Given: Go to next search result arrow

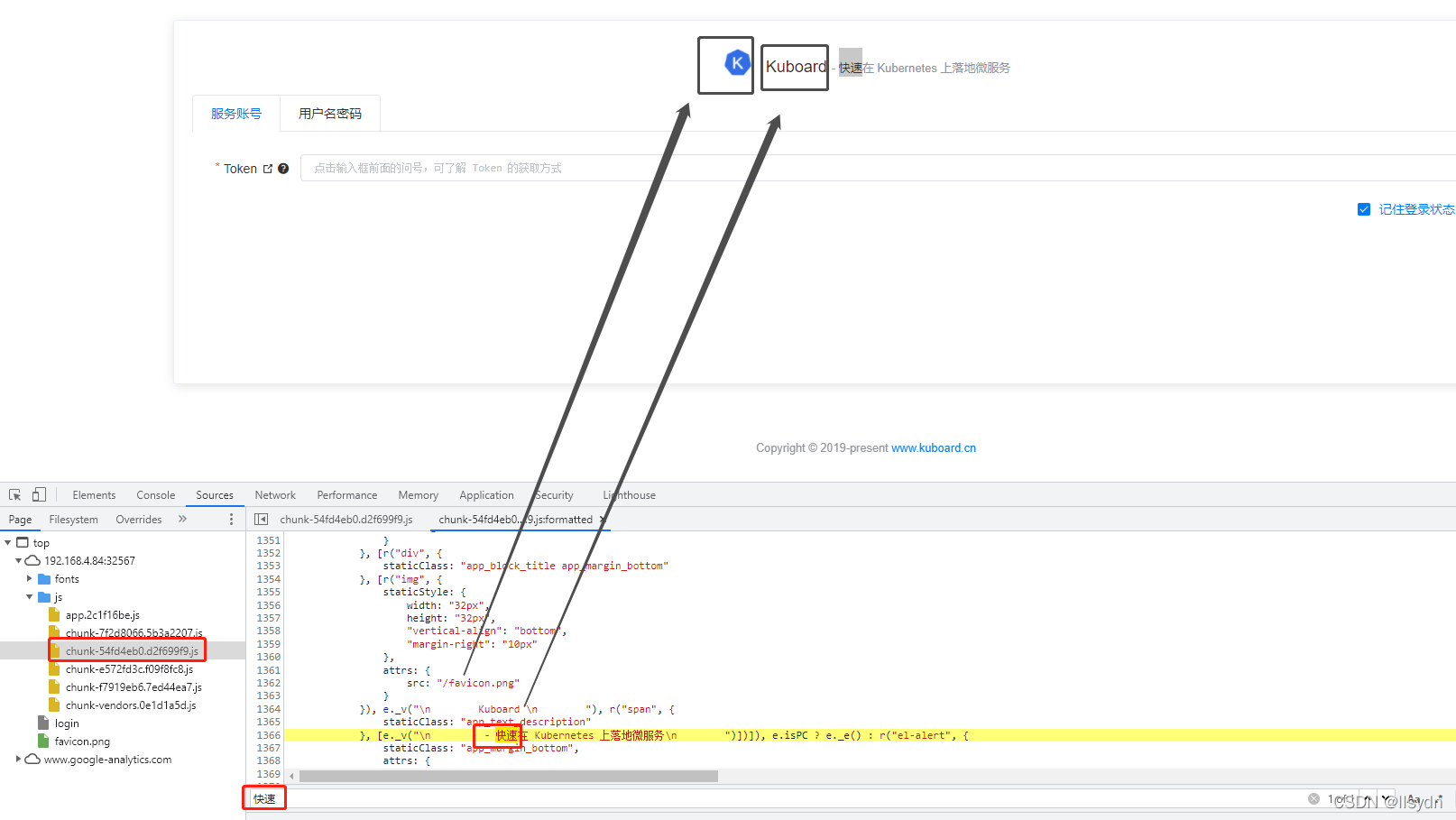Looking at the screenshot, I should coord(1387,799).
